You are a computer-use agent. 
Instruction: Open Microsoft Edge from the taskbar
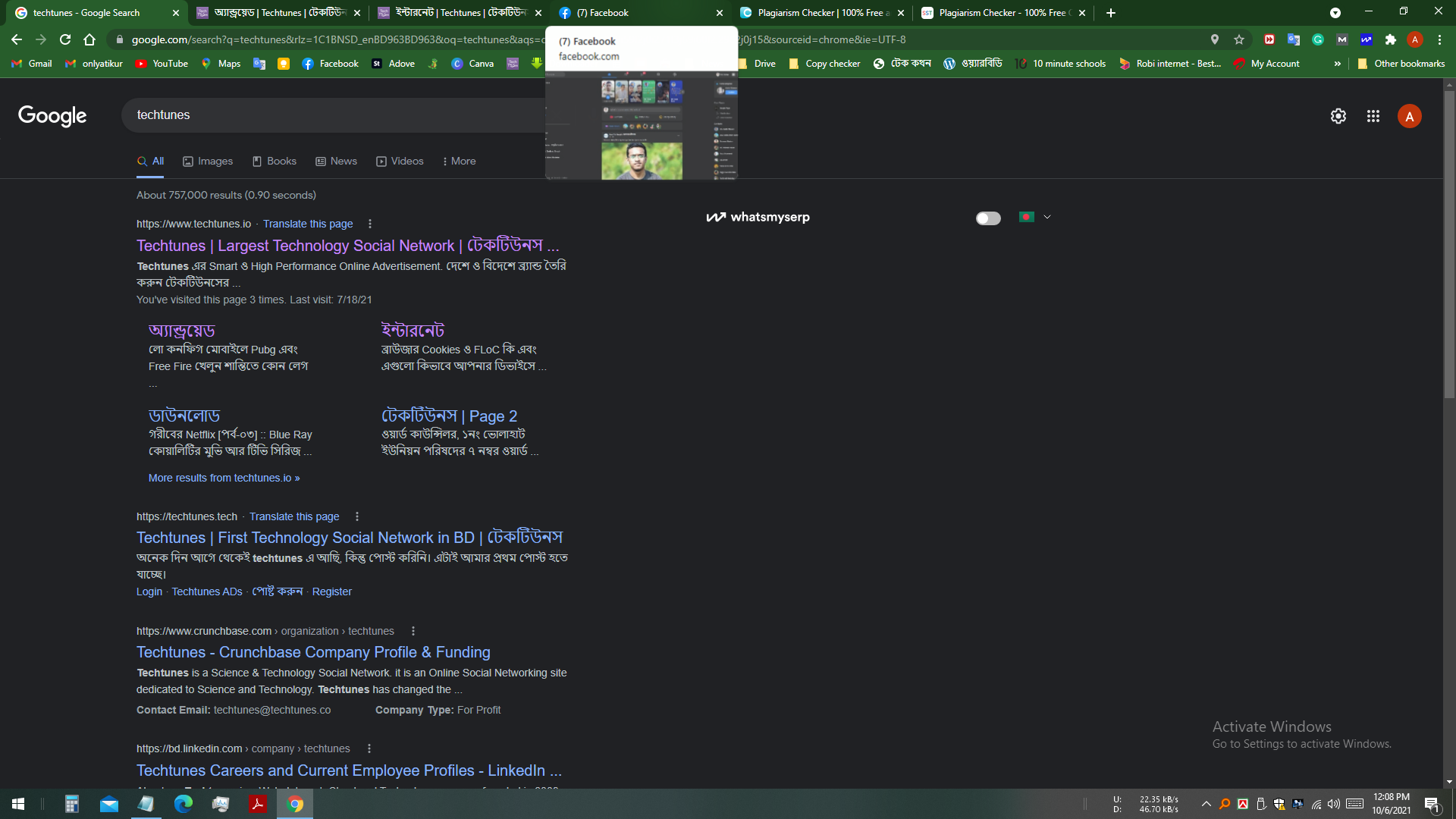coord(183,804)
